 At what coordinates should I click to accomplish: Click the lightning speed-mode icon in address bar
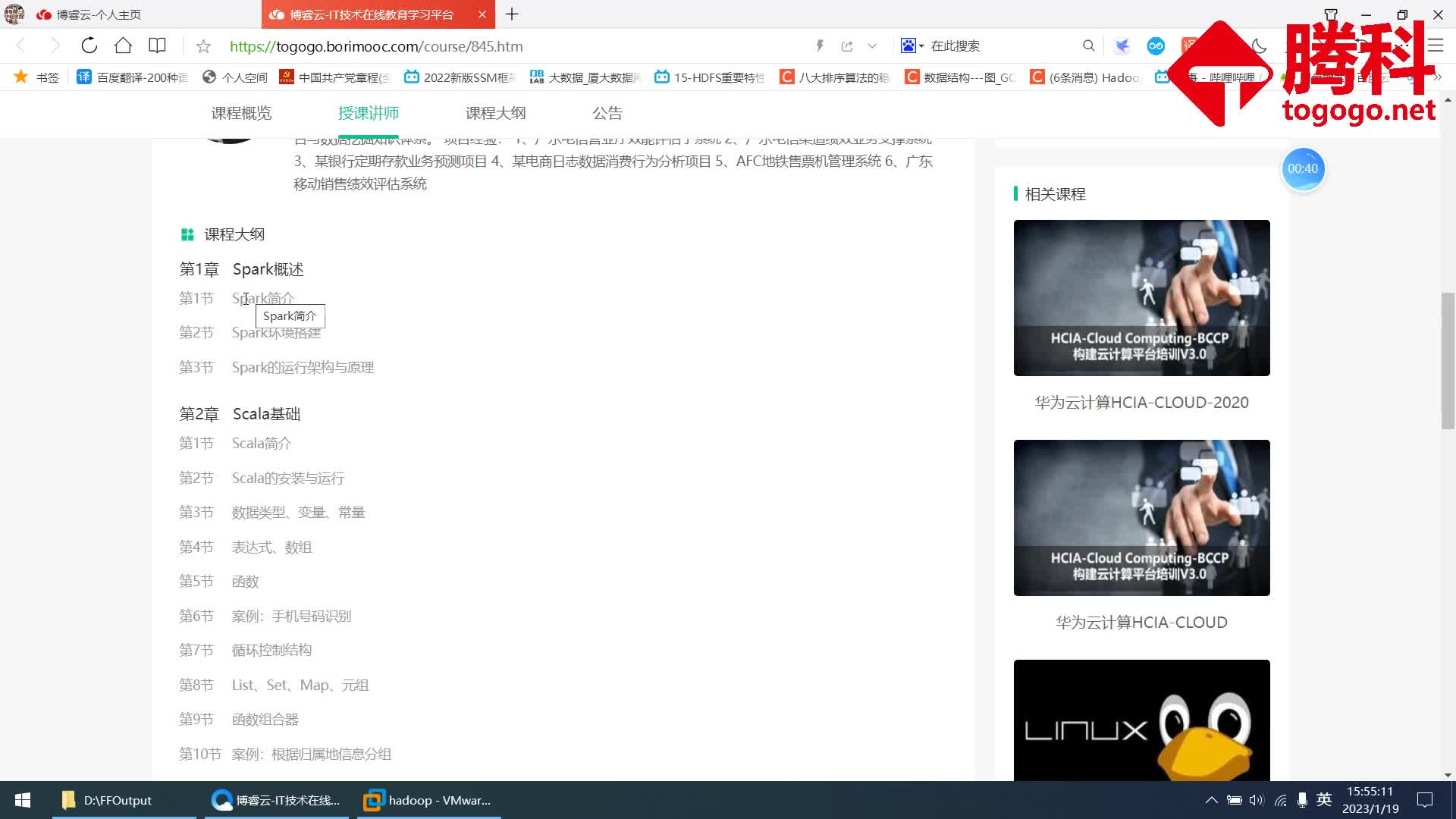coord(820,46)
